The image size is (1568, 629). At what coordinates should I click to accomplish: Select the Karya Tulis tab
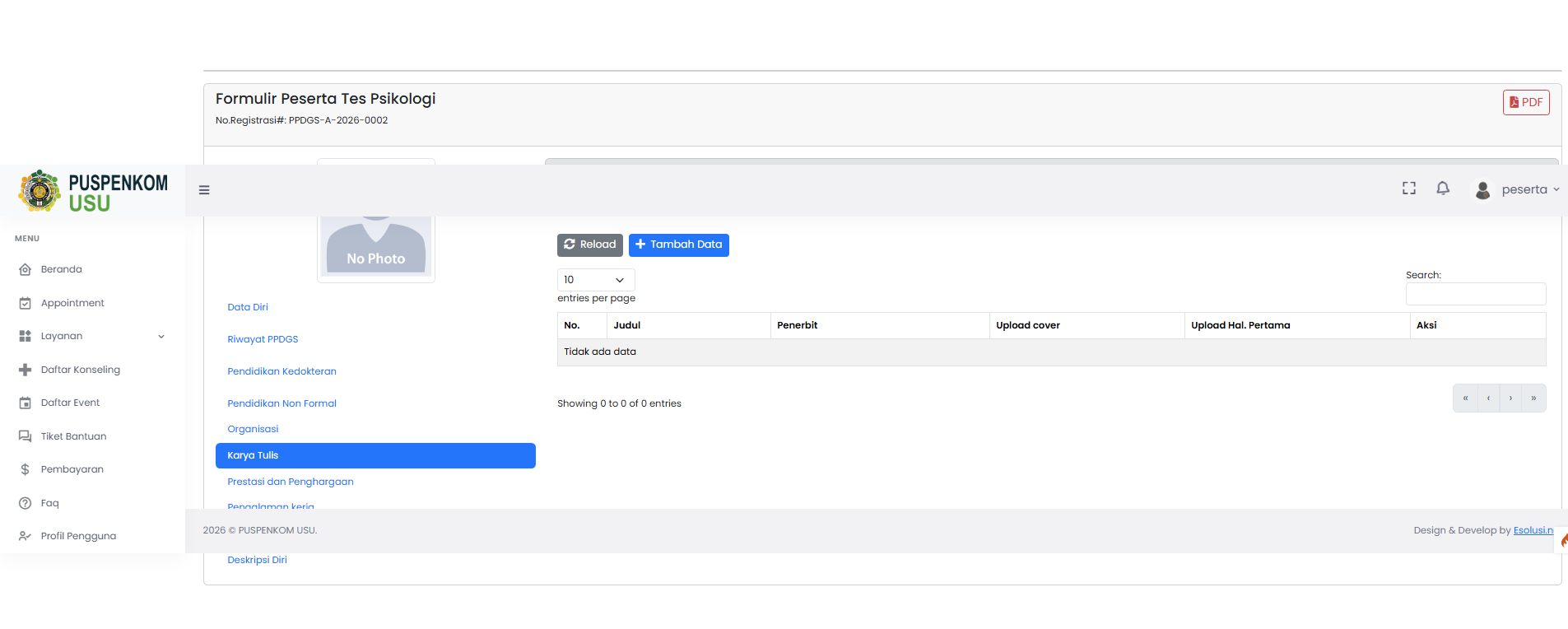pyautogui.click(x=375, y=455)
